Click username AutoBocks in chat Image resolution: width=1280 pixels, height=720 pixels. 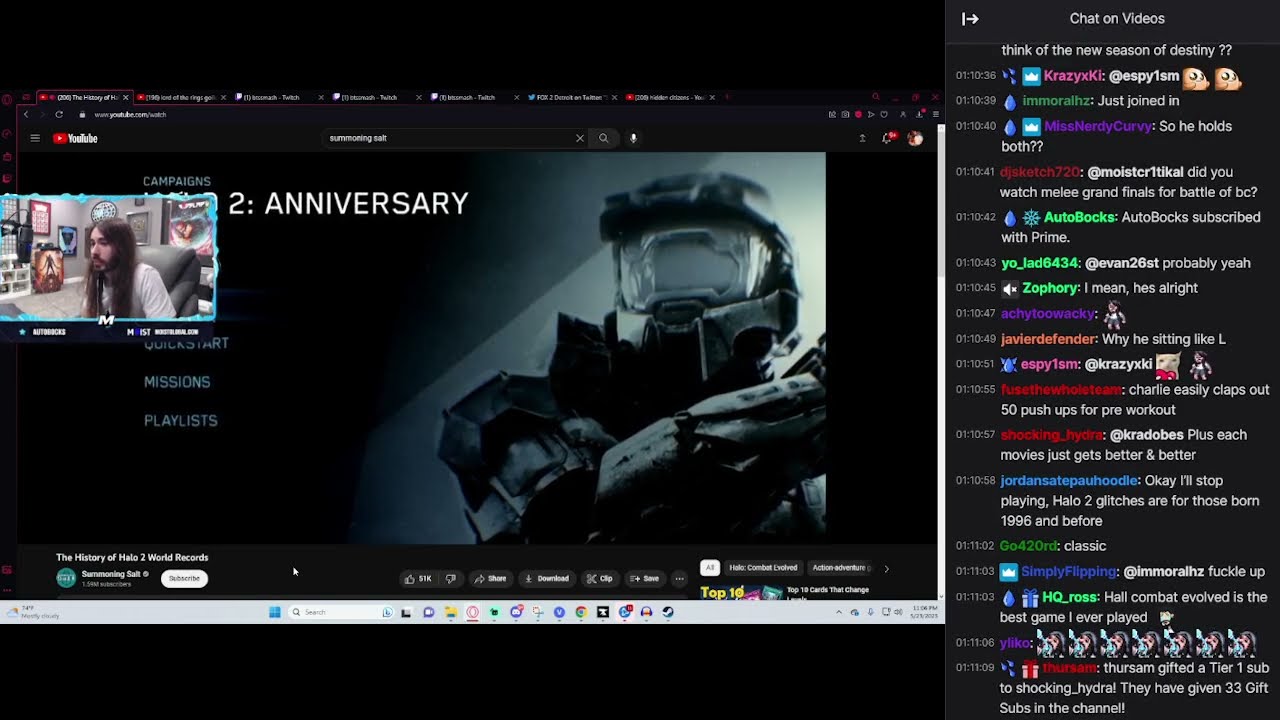click(1079, 217)
